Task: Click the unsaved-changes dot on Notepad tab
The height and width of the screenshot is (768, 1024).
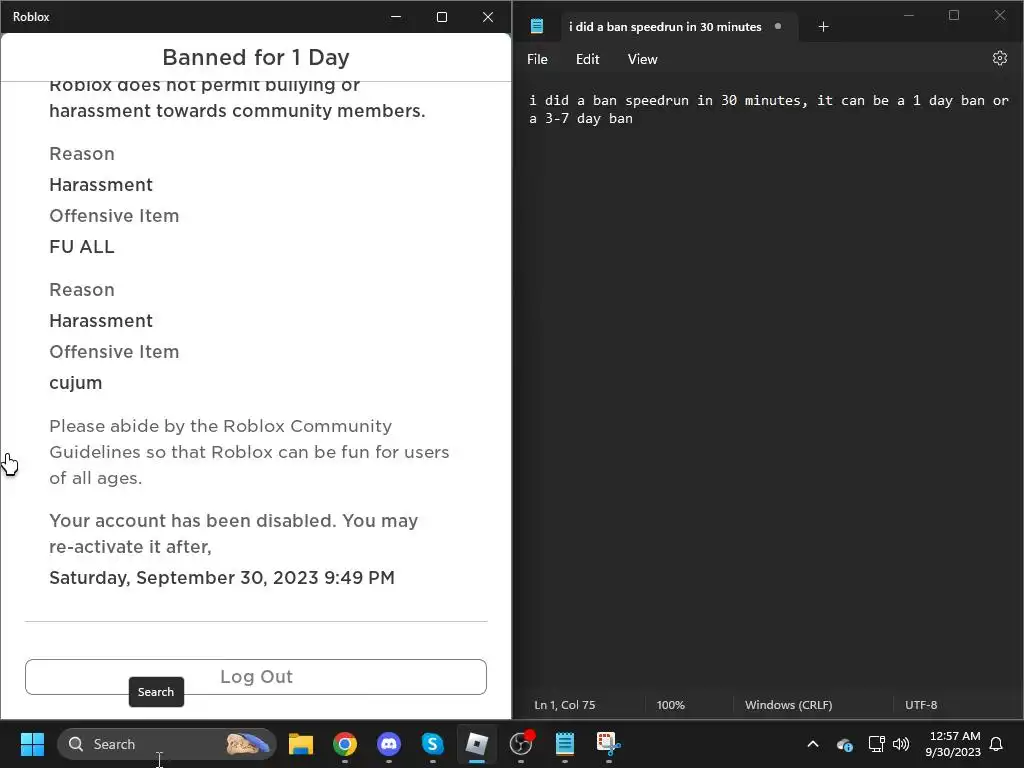Action: pos(778,26)
